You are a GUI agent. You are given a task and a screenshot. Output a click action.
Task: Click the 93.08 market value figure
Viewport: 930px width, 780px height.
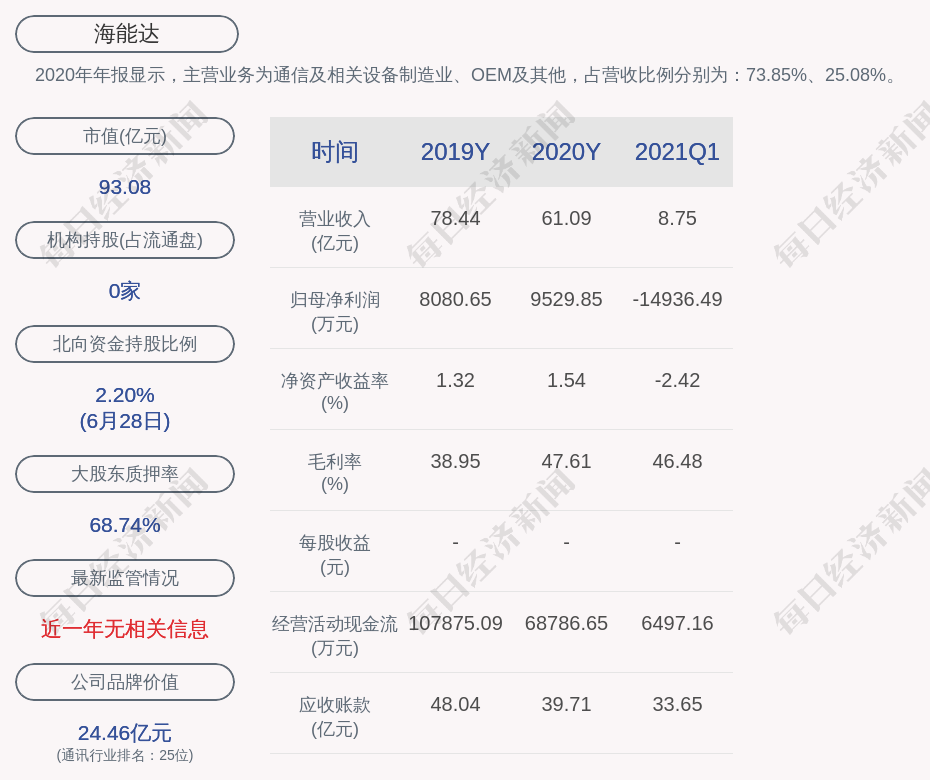pyautogui.click(x=125, y=187)
